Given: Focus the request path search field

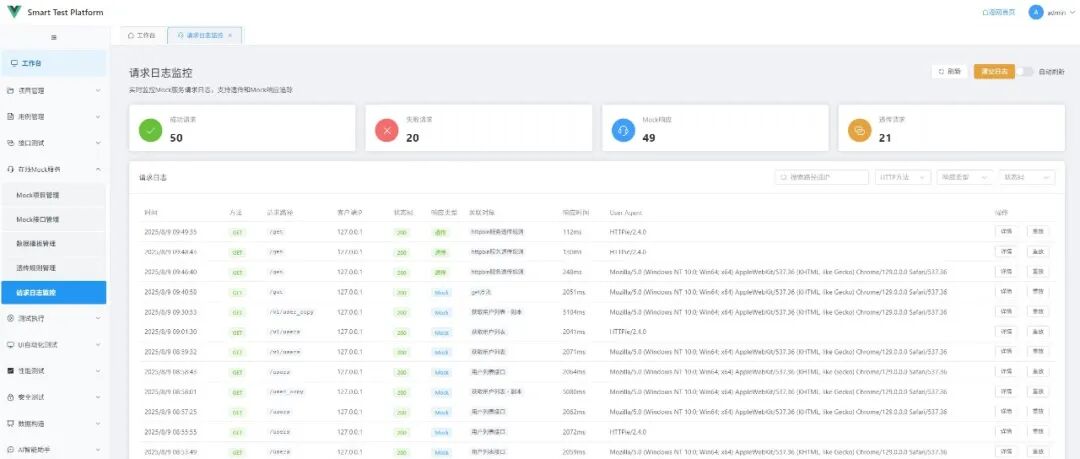Looking at the screenshot, I should click(x=822, y=177).
